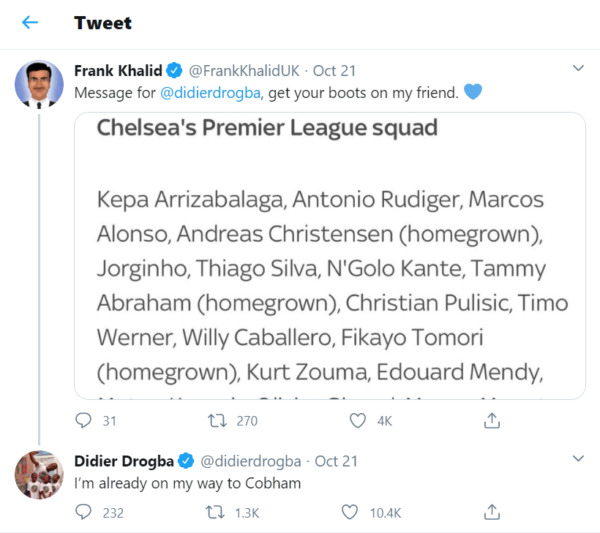This screenshot has width=600, height=533.
Task: View Didier Drogba's avatar profile
Action: (39, 474)
